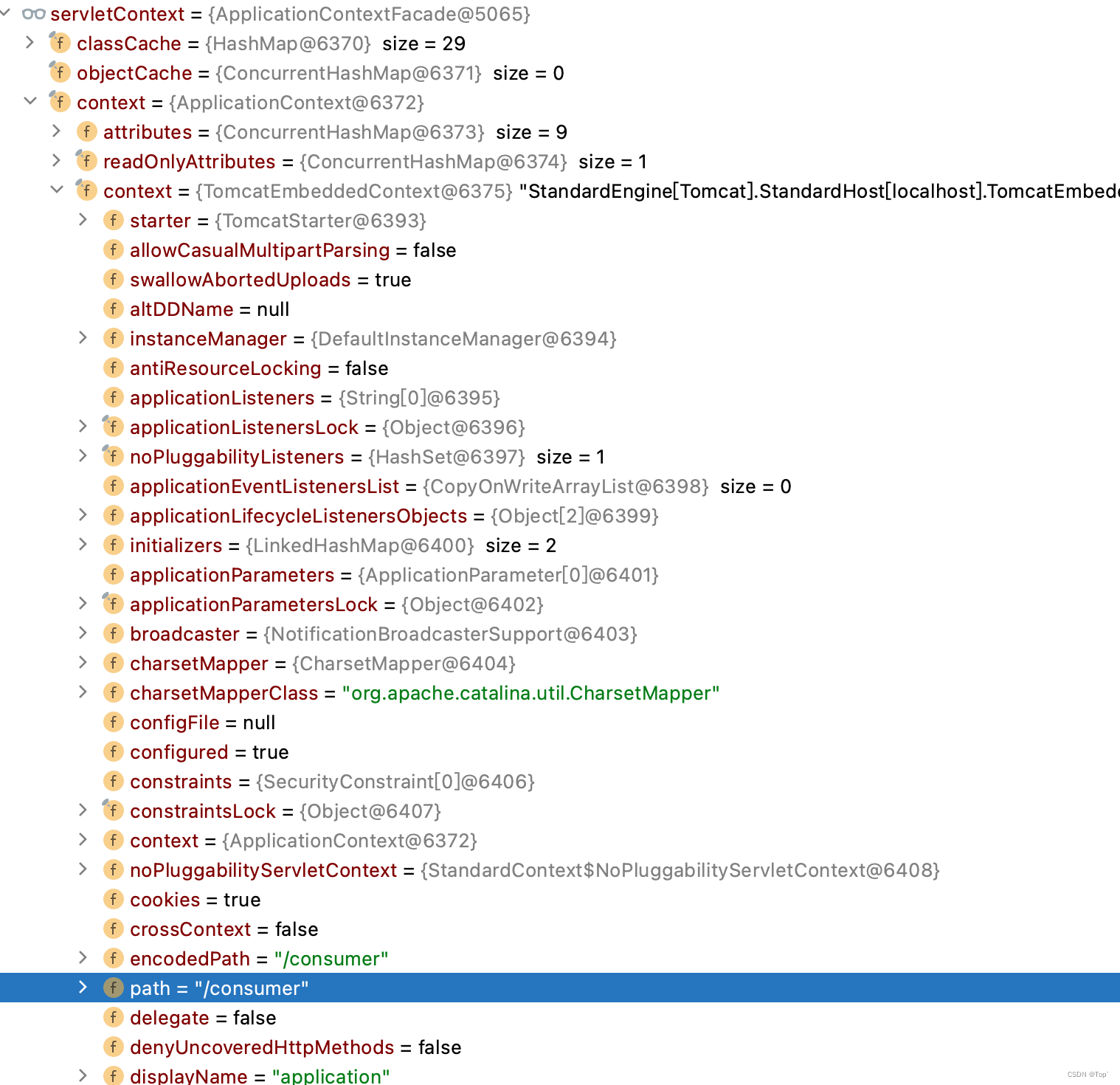Expand noPluggabilityListeners HashSet node
Screen dimensions: 1120x1085
pyautogui.click(x=83, y=455)
